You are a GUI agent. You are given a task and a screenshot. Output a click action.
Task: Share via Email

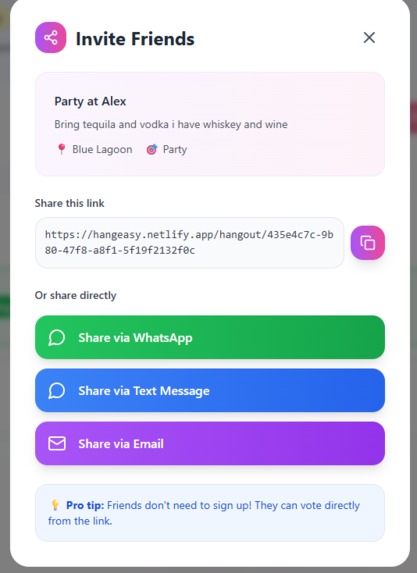210,443
